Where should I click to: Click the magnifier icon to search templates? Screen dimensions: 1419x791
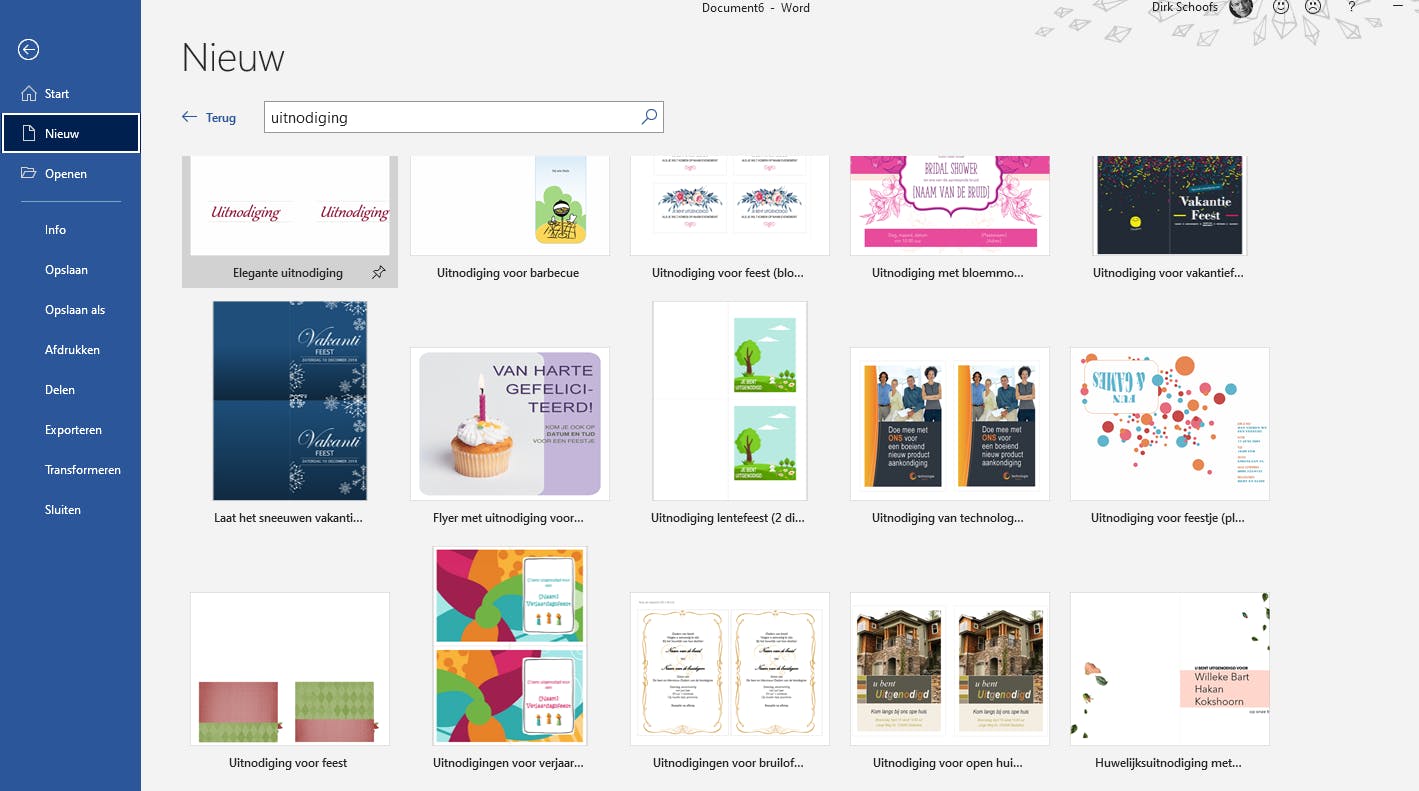click(x=650, y=117)
